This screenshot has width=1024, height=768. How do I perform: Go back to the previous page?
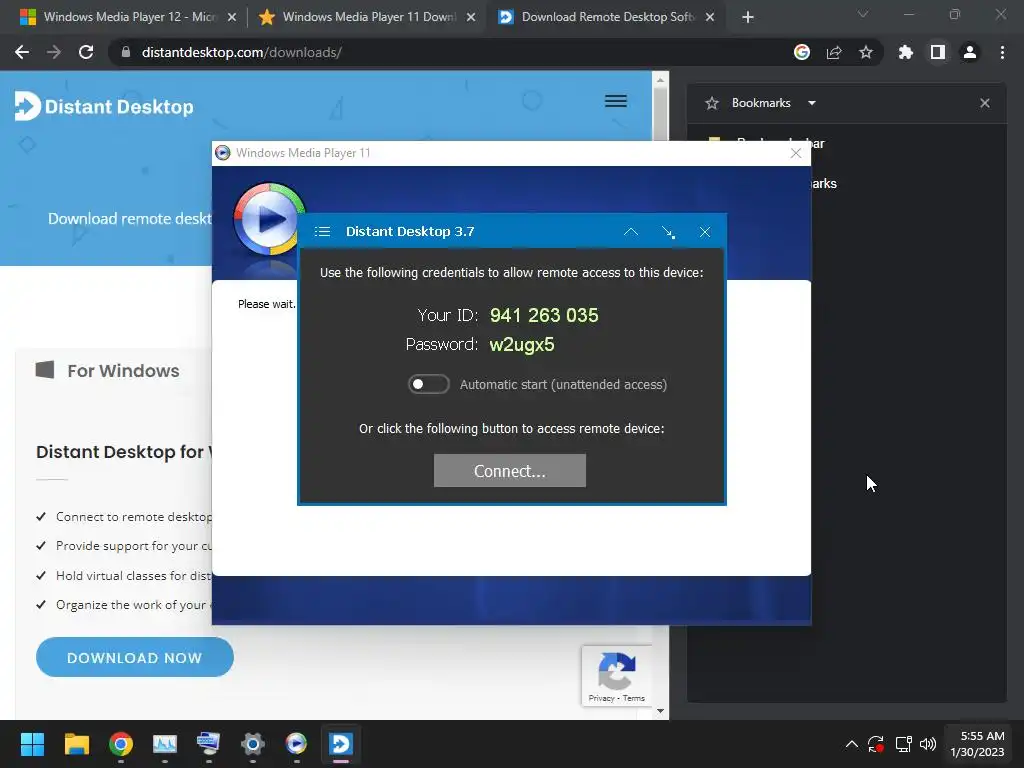tap(22, 52)
